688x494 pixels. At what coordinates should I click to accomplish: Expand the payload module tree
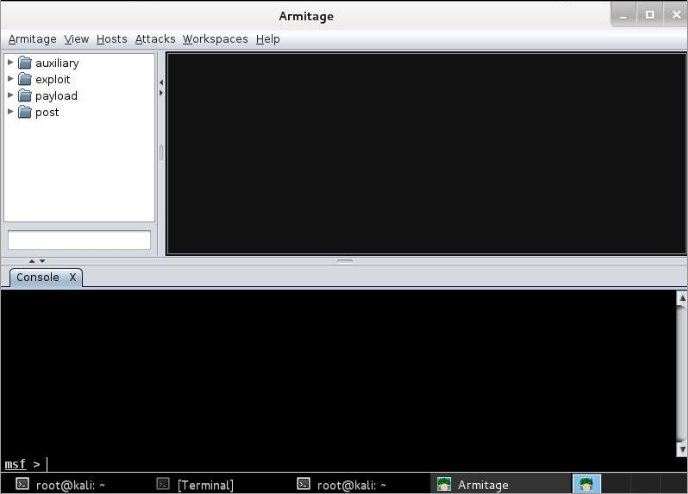(x=11, y=96)
